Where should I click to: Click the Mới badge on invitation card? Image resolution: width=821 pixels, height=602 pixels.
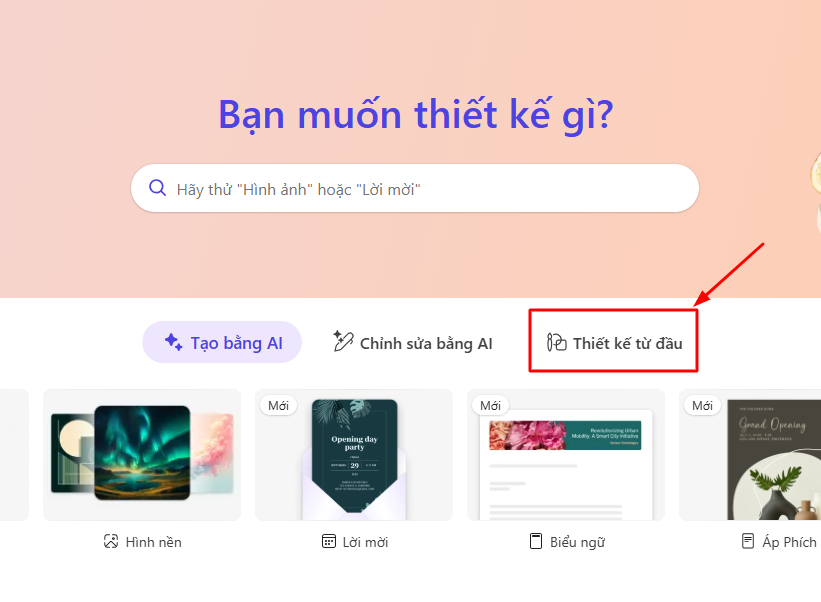[x=279, y=406]
